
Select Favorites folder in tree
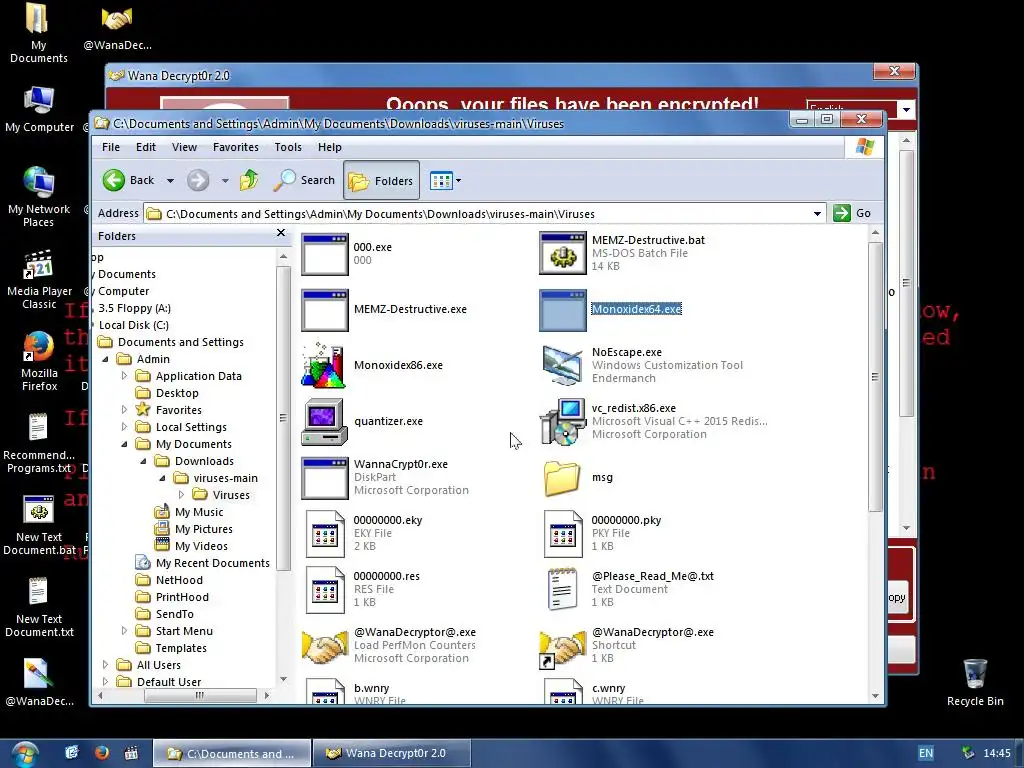click(x=178, y=410)
